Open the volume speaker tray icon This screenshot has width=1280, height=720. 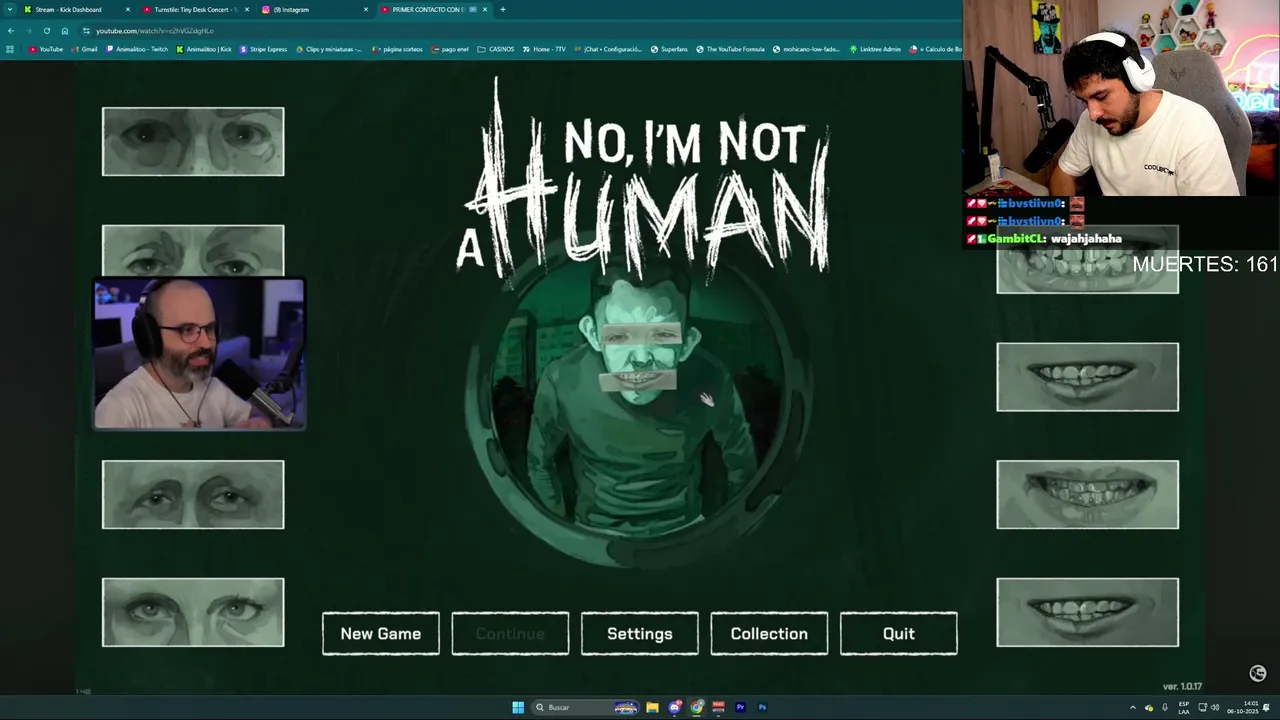pos(1215,707)
